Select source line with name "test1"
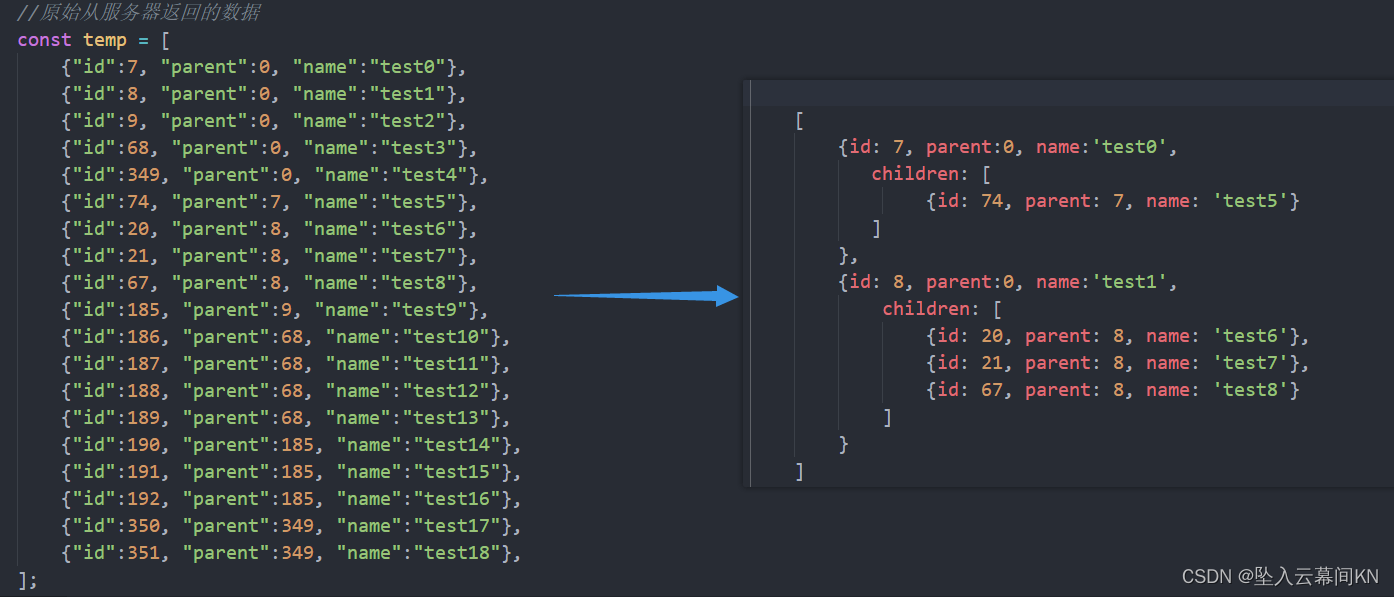Screen dimensions: 1394x597 coord(264,94)
